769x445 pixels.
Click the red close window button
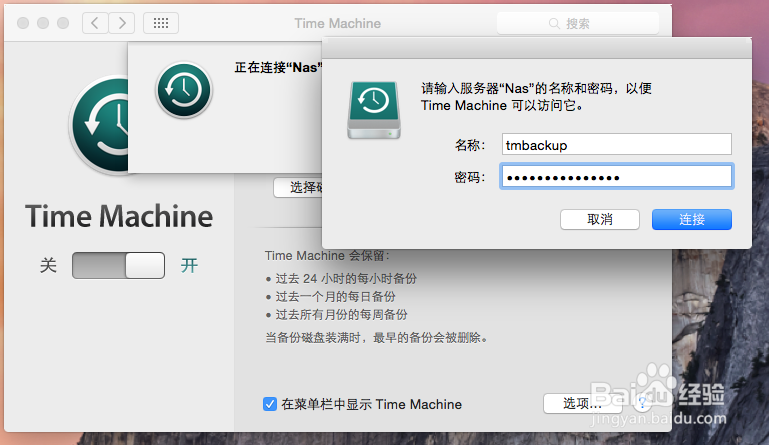[x=23, y=23]
